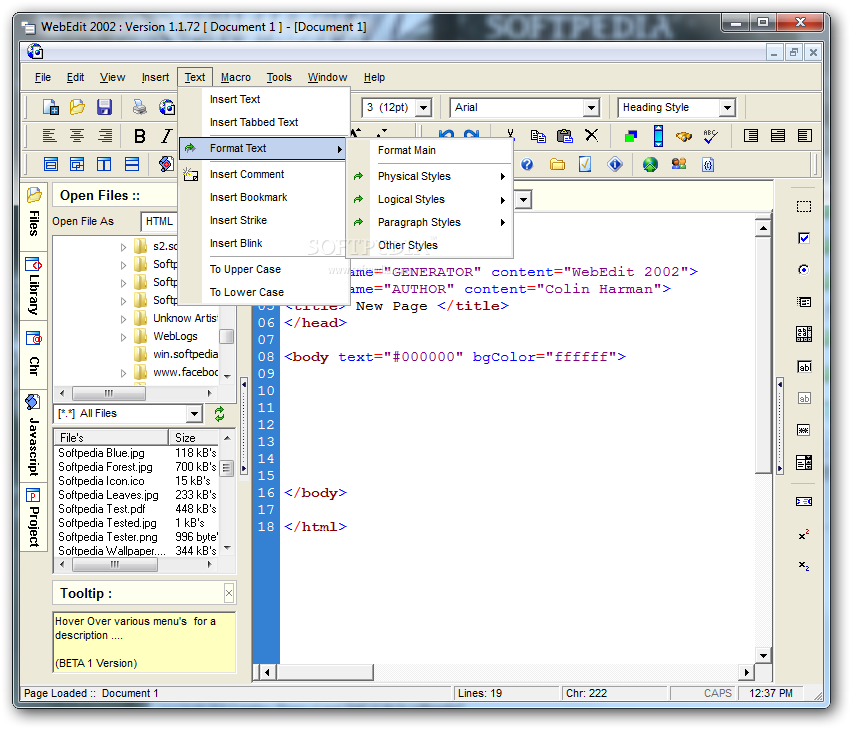Click the overlapping green and blue squares icon
This screenshot has width=851, height=729.
point(631,136)
